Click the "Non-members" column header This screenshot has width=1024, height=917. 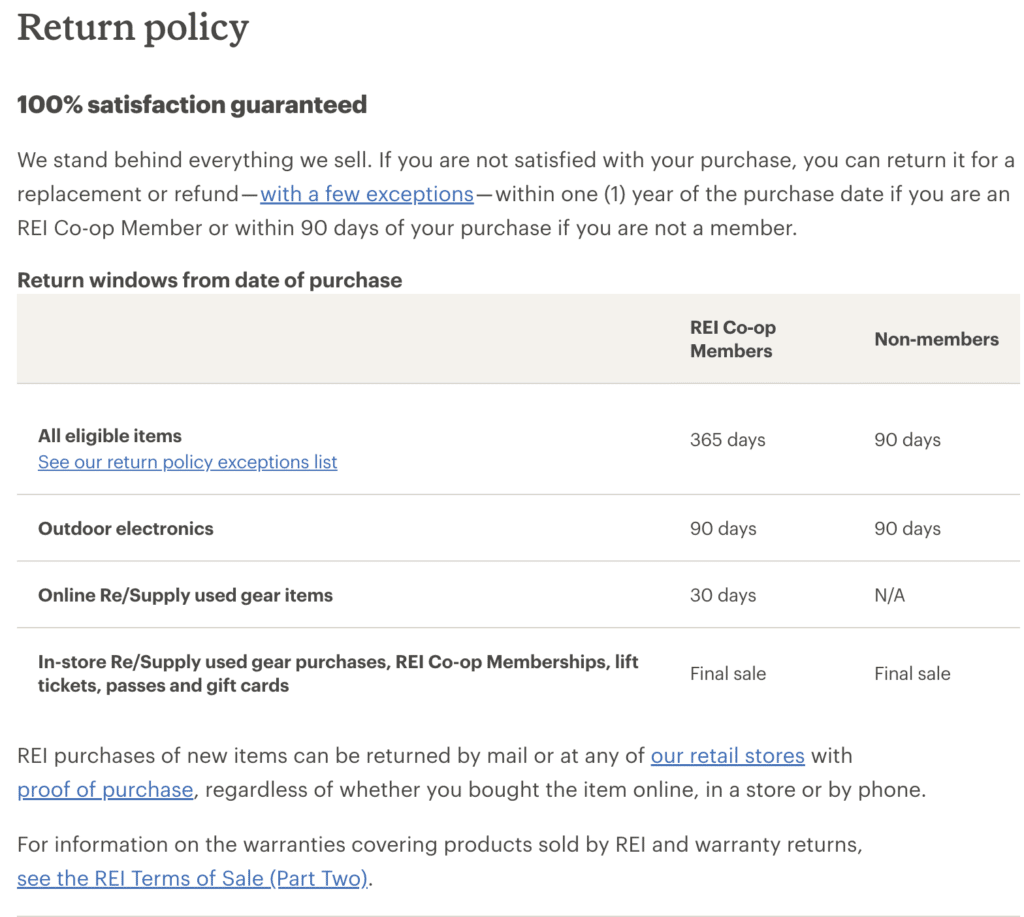936,339
